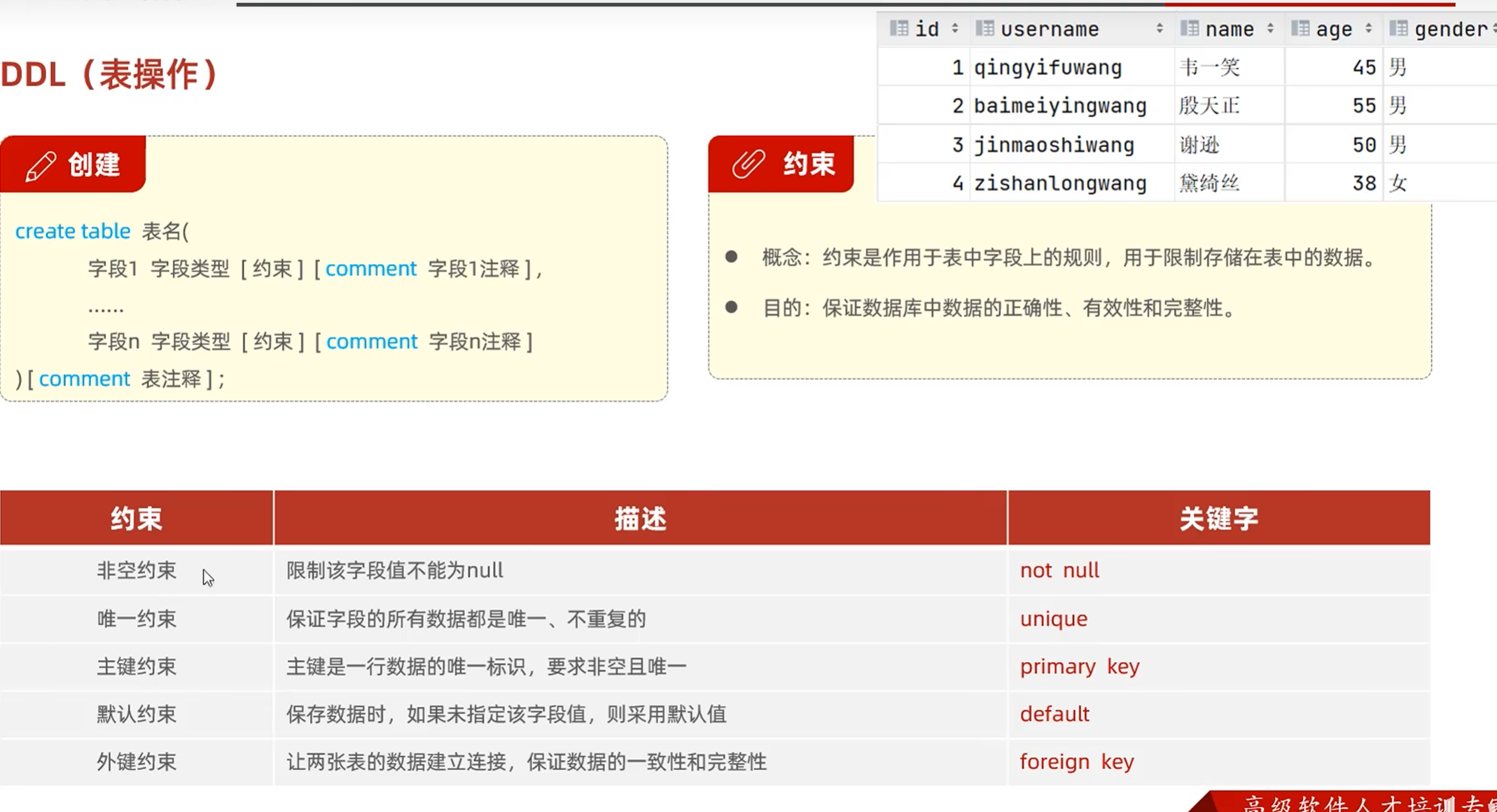Click the pencil icon beside 创建
Image resolution: width=1497 pixels, height=812 pixels.
point(41,166)
